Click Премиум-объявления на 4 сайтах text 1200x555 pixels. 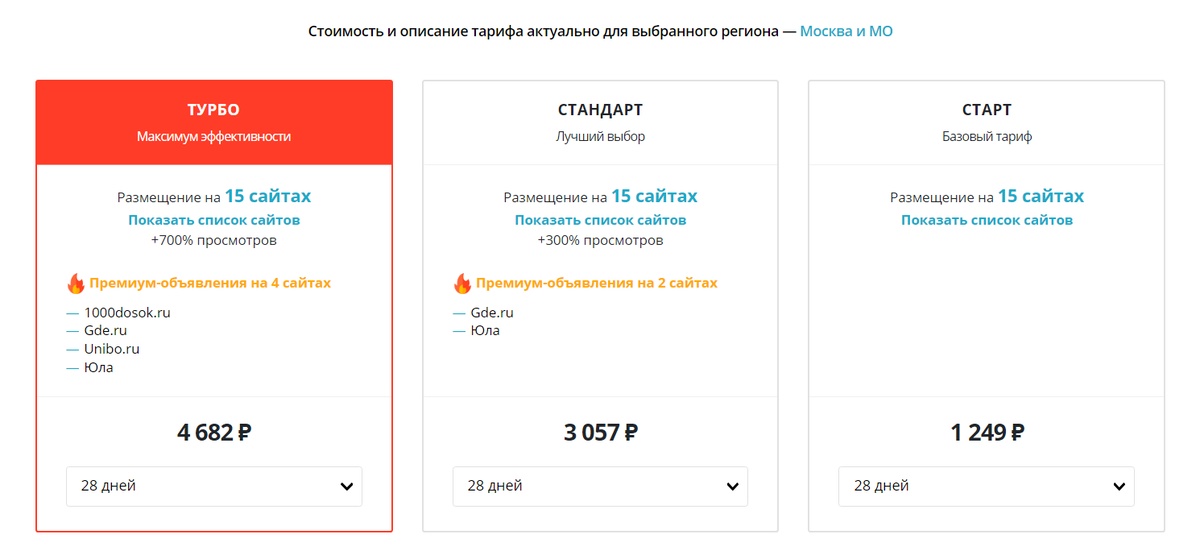210,283
